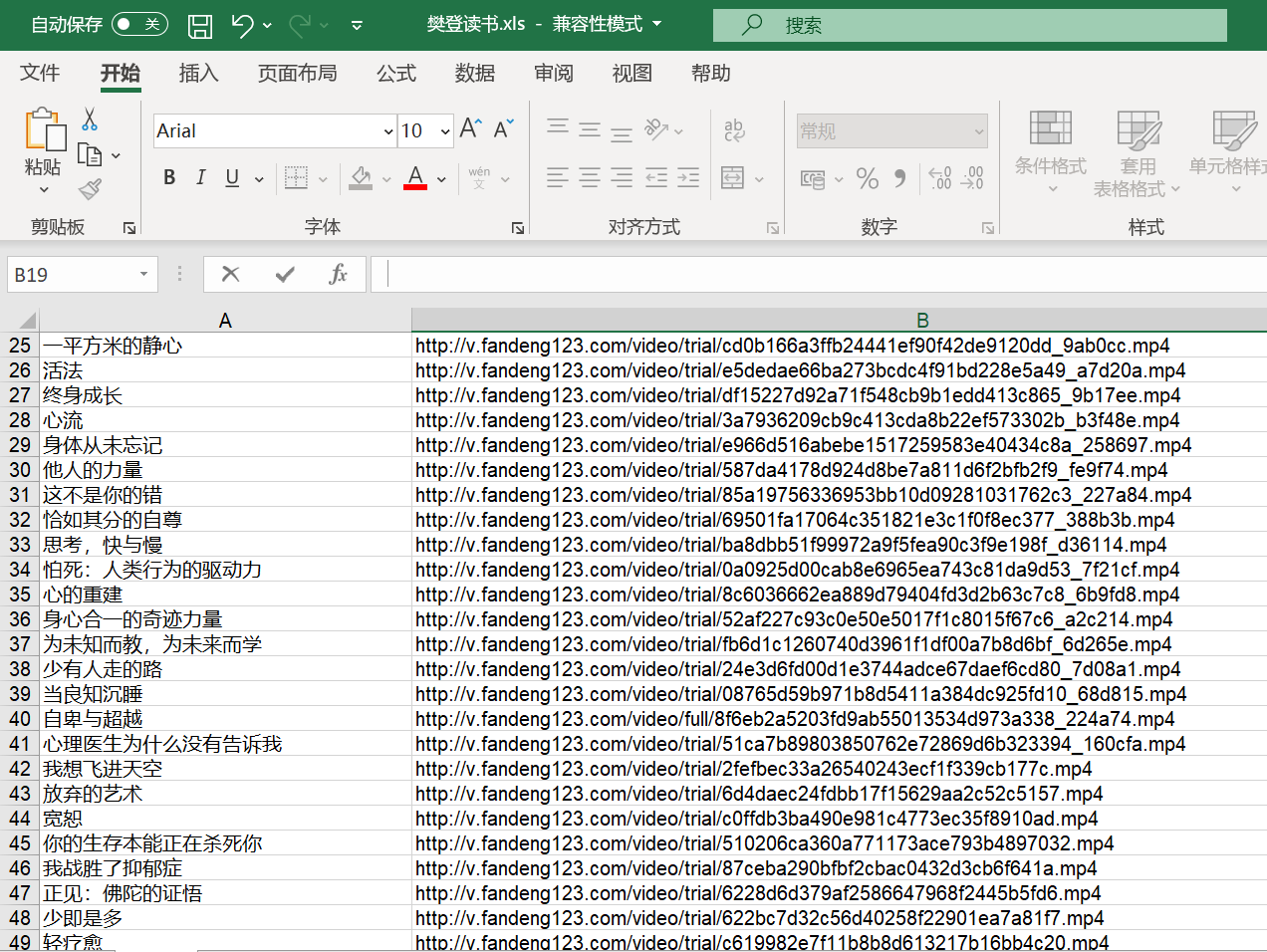
Task: Apply red font color swatch
Action: (x=415, y=178)
